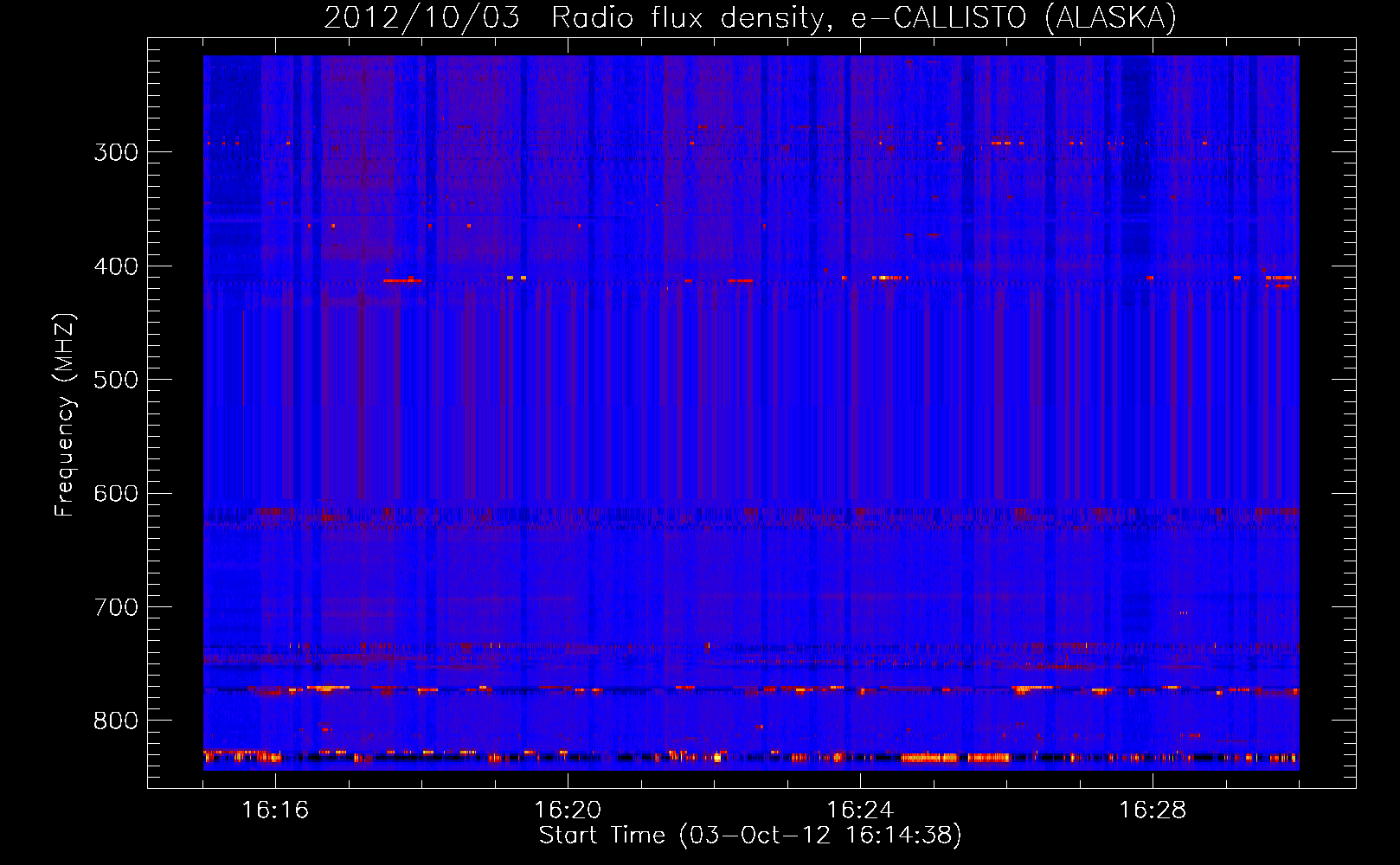Click the 16:20 time tick label
Image resolution: width=1400 pixels, height=865 pixels.
568,811
